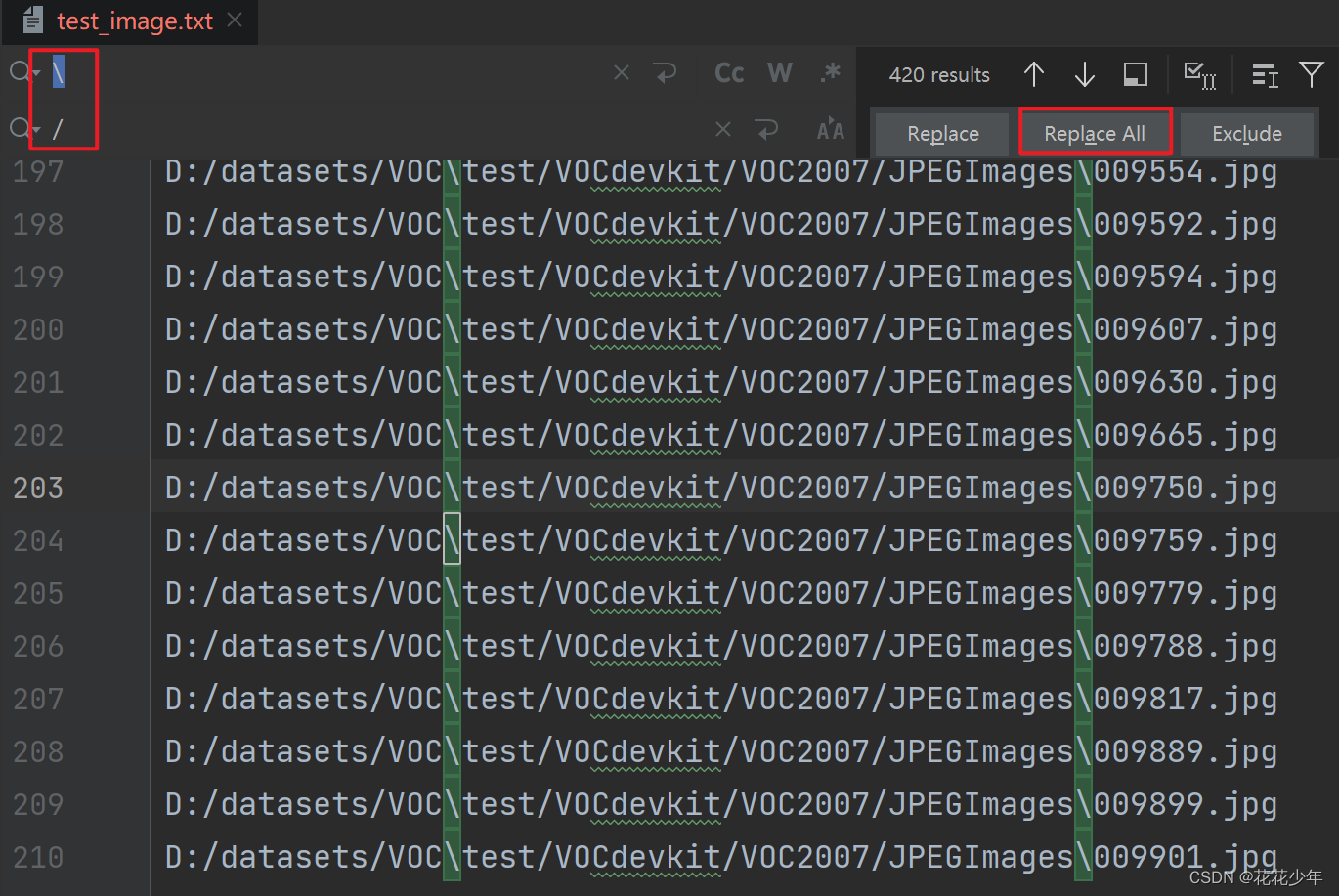The height and width of the screenshot is (896, 1339).
Task: Click file name 009665.jpg in the editor
Action: tap(1186, 436)
